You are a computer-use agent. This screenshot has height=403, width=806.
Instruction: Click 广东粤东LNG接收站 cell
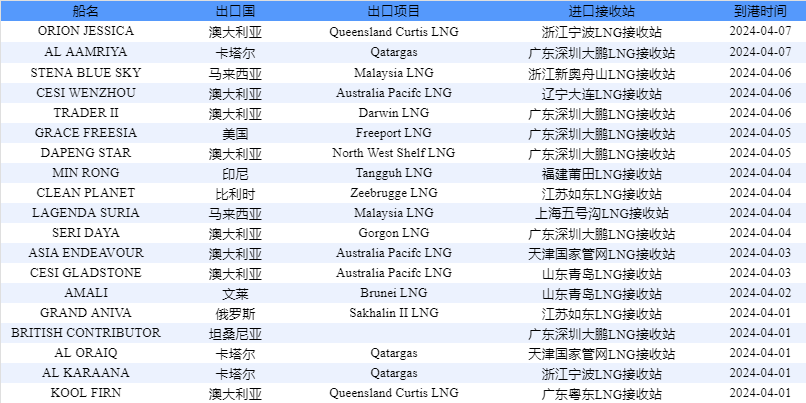pos(601,394)
